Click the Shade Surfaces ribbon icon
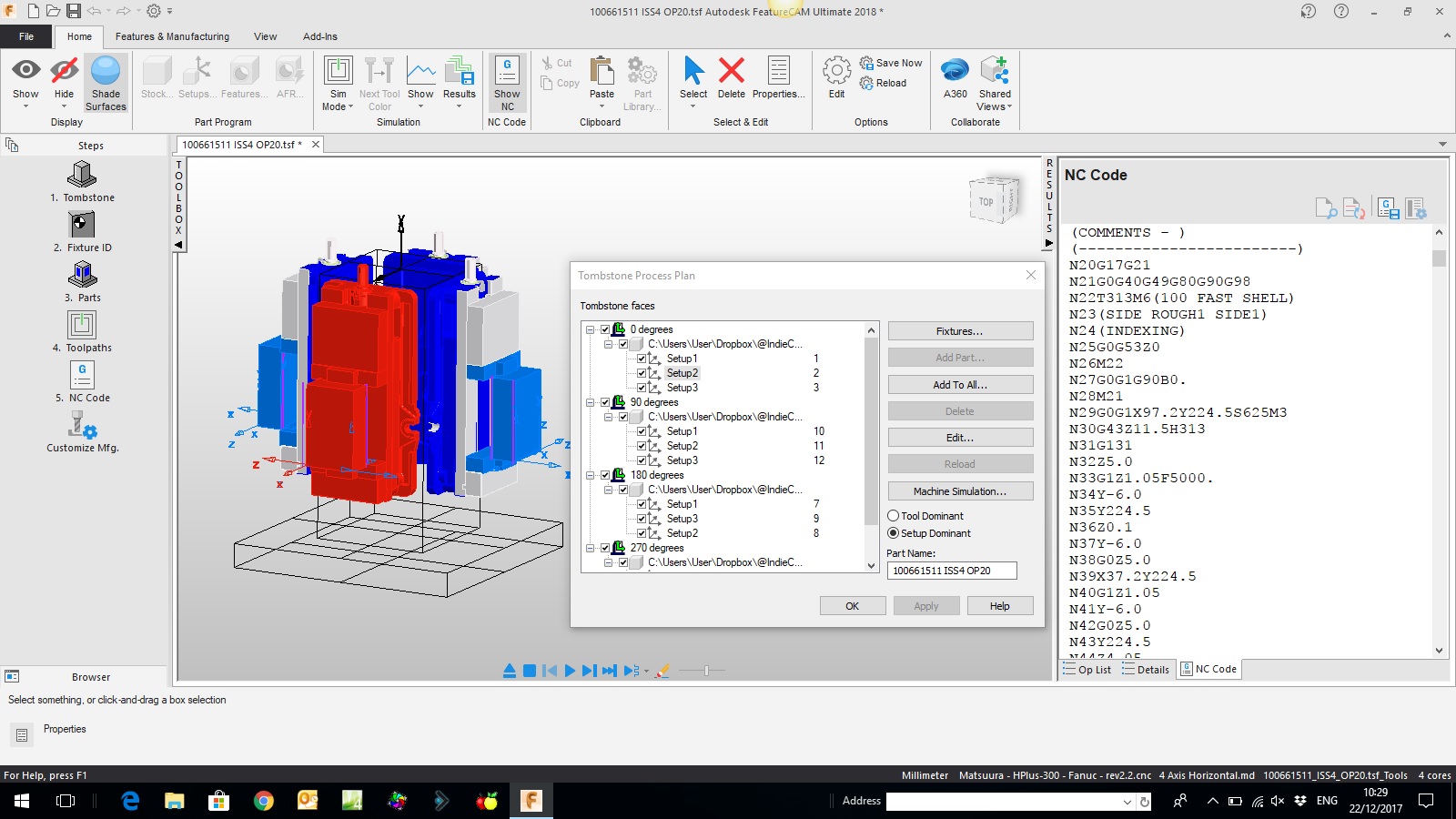This screenshot has height=819, width=1456. pyautogui.click(x=106, y=72)
